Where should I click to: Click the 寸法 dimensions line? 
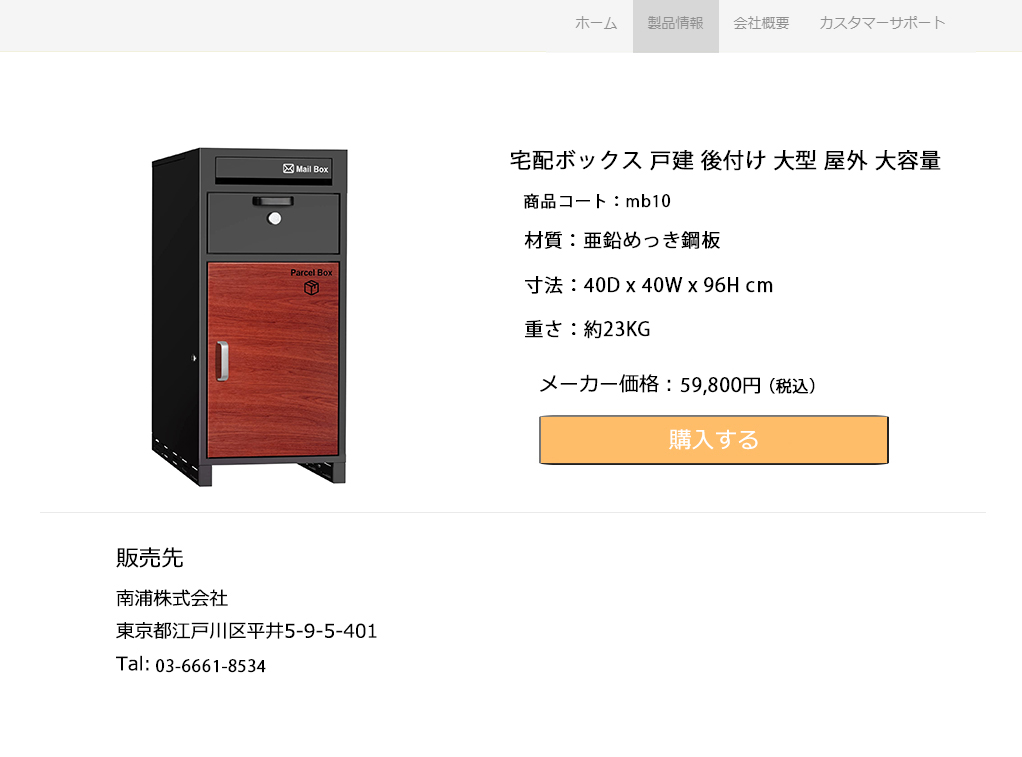(x=649, y=285)
